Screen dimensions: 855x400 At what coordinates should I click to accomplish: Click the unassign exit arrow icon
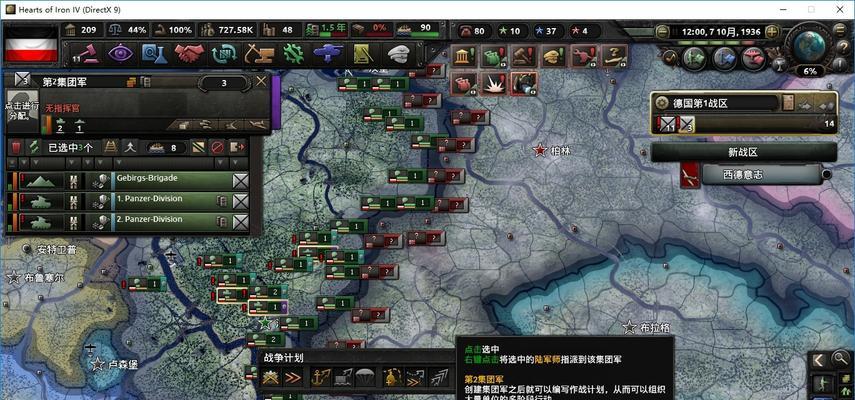[237, 147]
